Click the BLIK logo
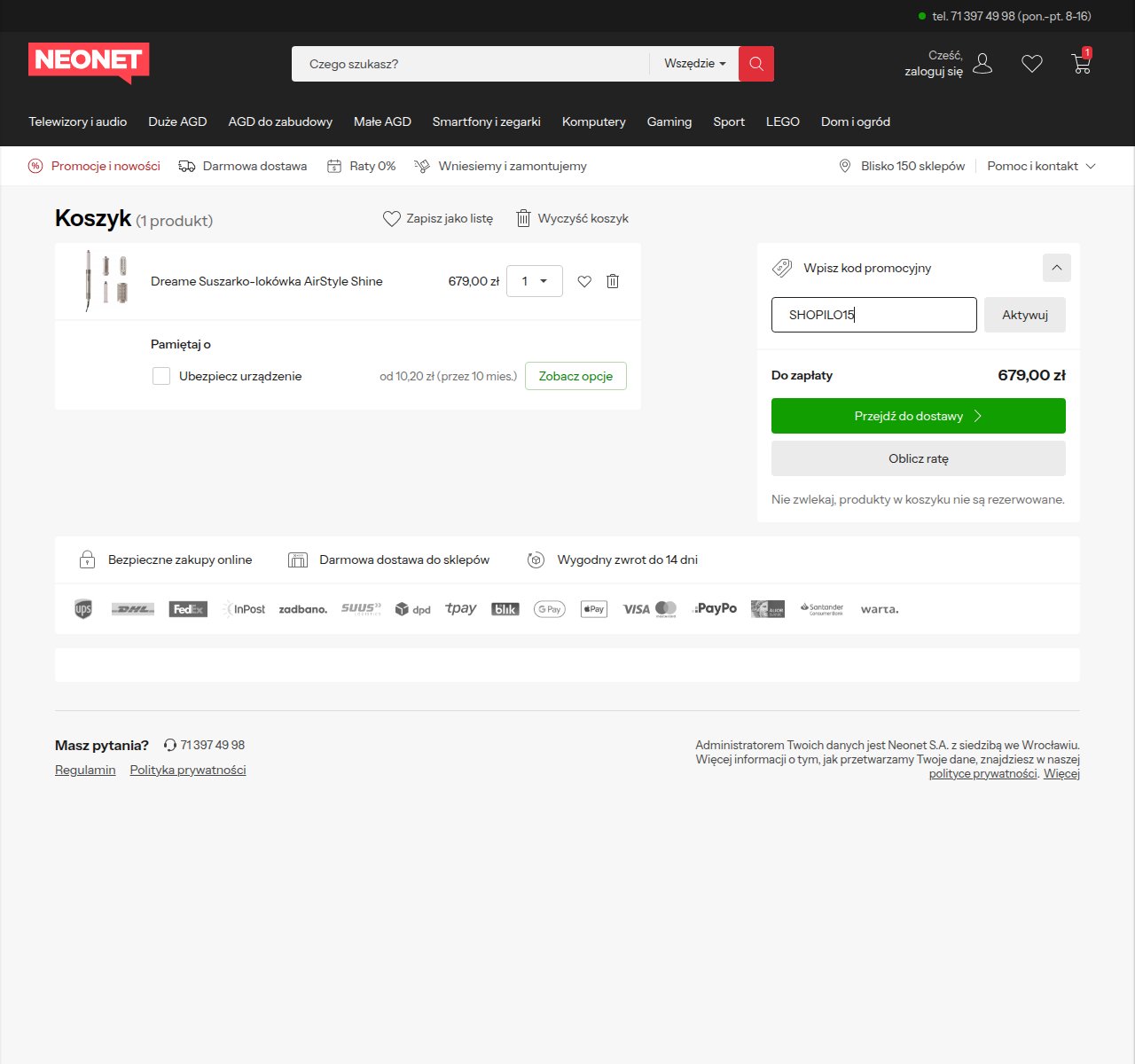The width and height of the screenshot is (1135, 1064). [x=505, y=609]
